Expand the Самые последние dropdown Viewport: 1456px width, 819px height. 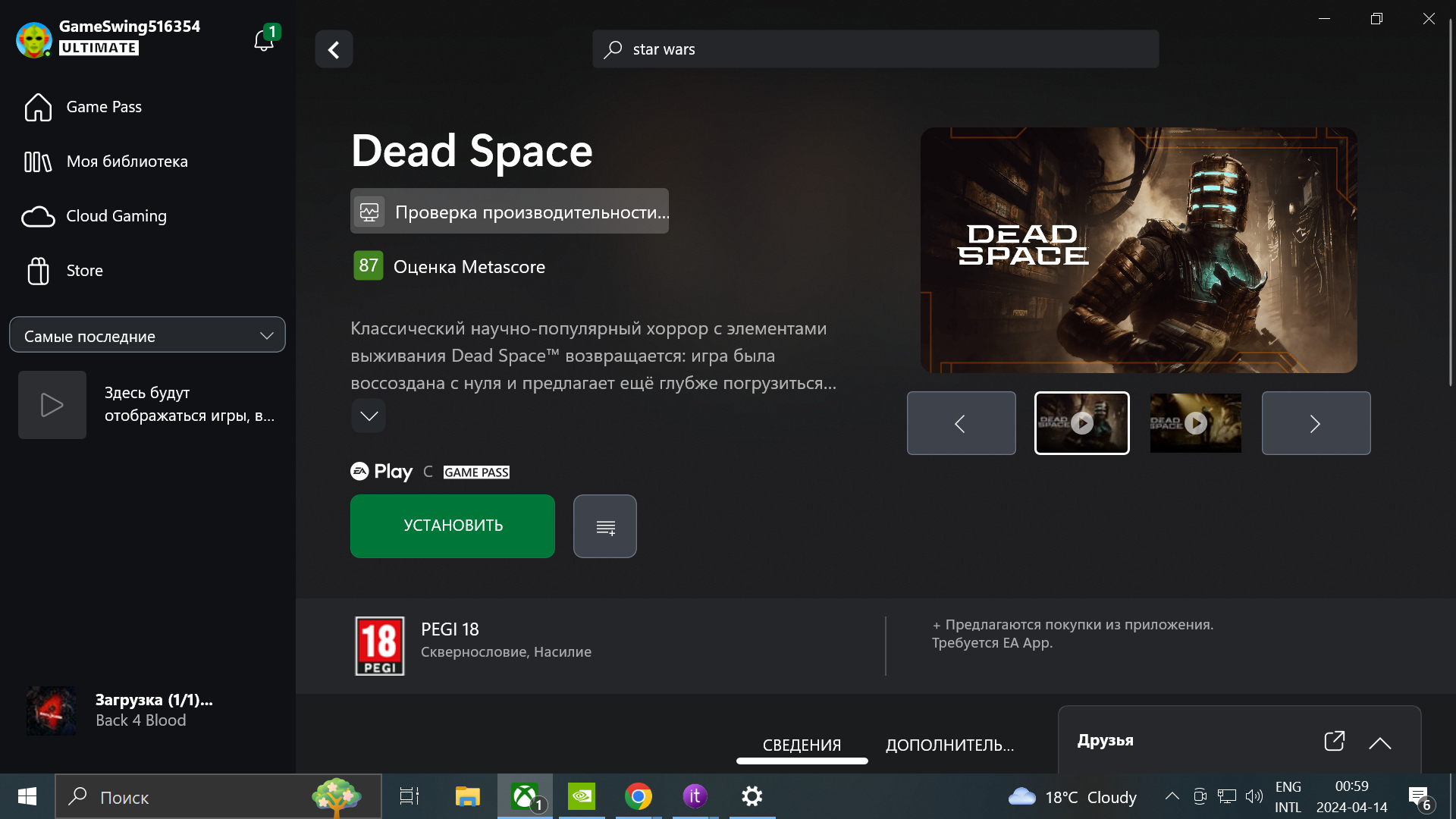point(147,335)
